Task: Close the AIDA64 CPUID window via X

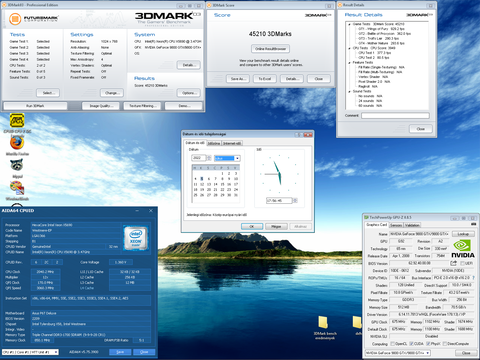Action: [151, 211]
